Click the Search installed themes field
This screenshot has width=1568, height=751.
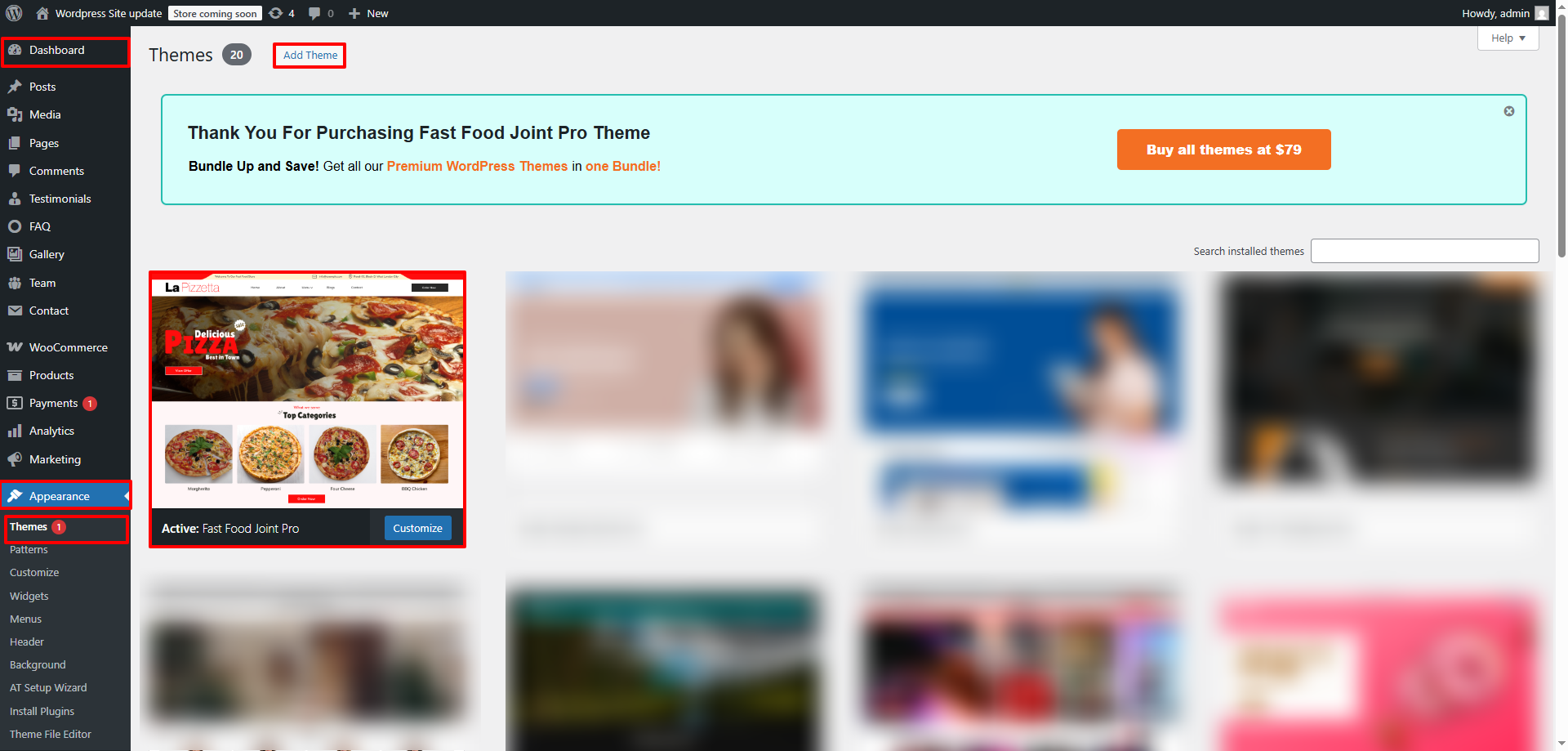pos(1424,251)
